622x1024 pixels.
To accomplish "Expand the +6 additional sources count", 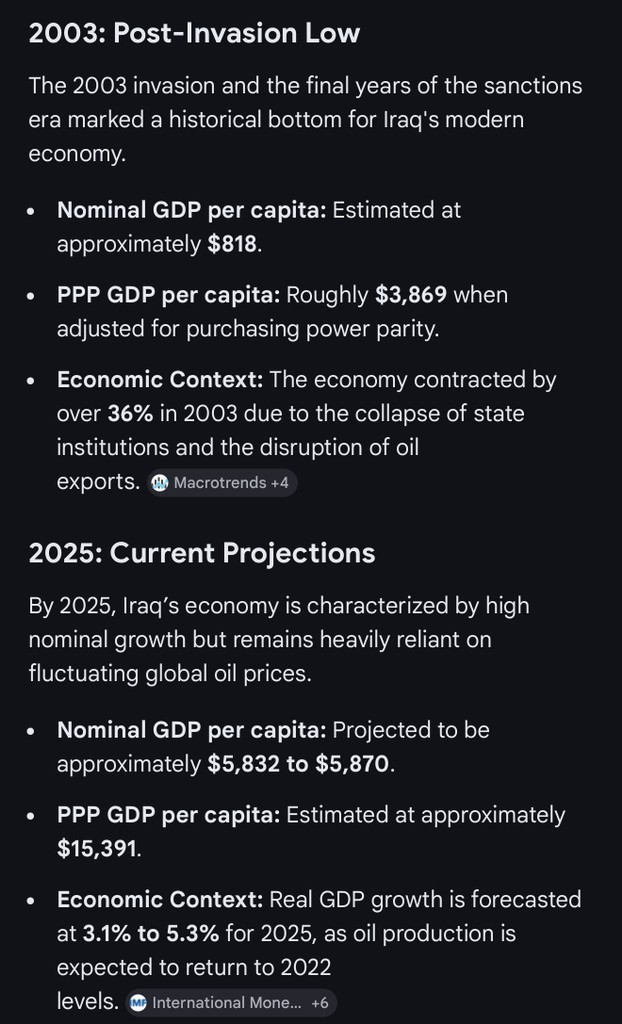I will [320, 1002].
